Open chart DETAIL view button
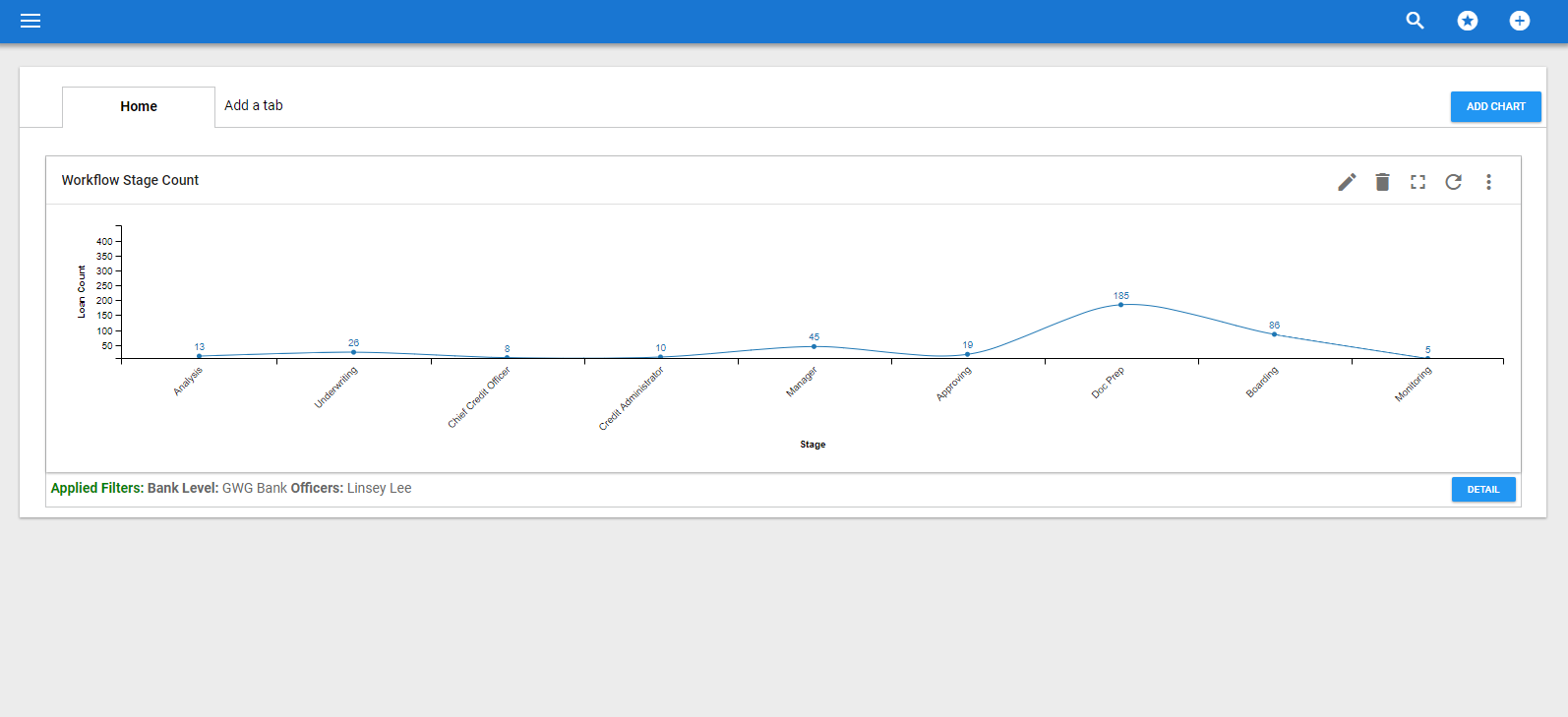 click(1482, 489)
